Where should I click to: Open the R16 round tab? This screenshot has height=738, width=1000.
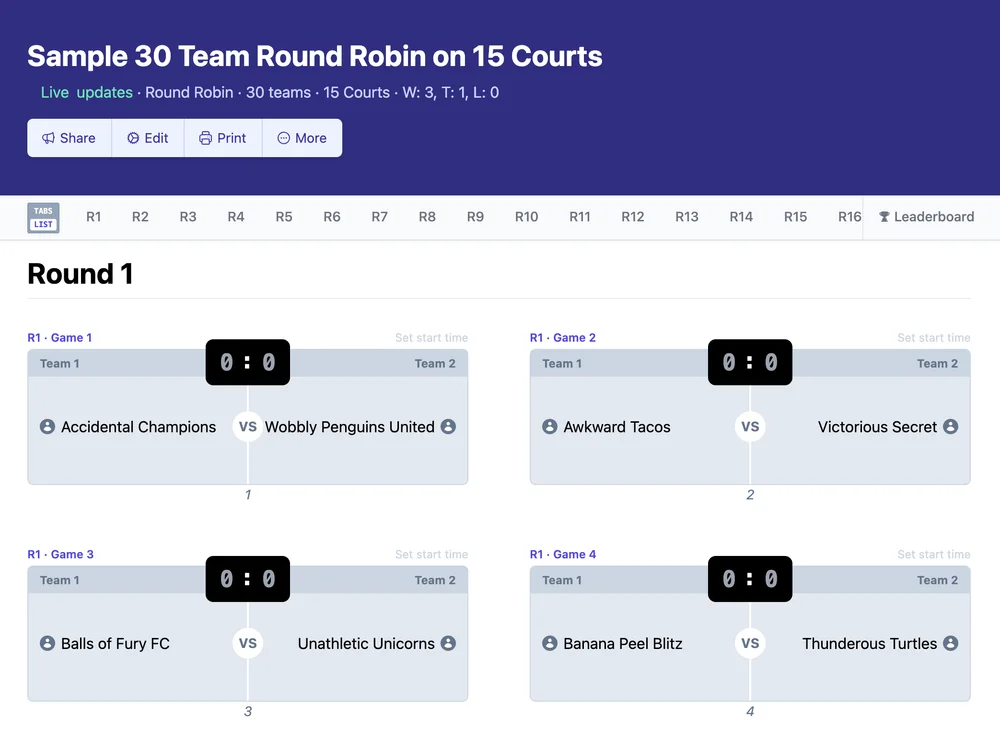point(849,217)
